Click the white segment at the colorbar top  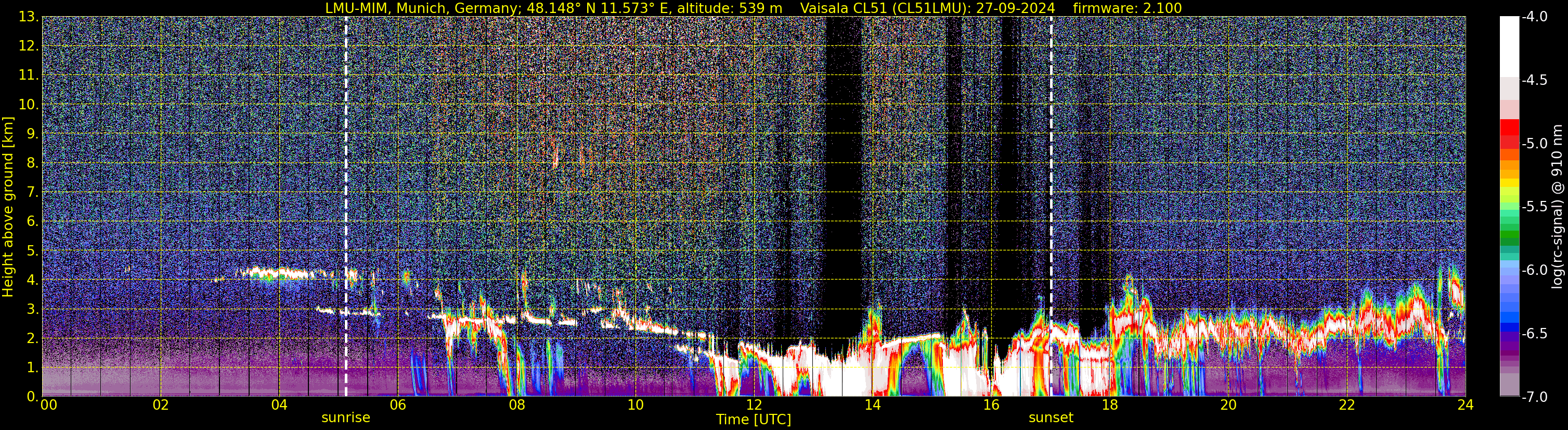pos(1509,46)
